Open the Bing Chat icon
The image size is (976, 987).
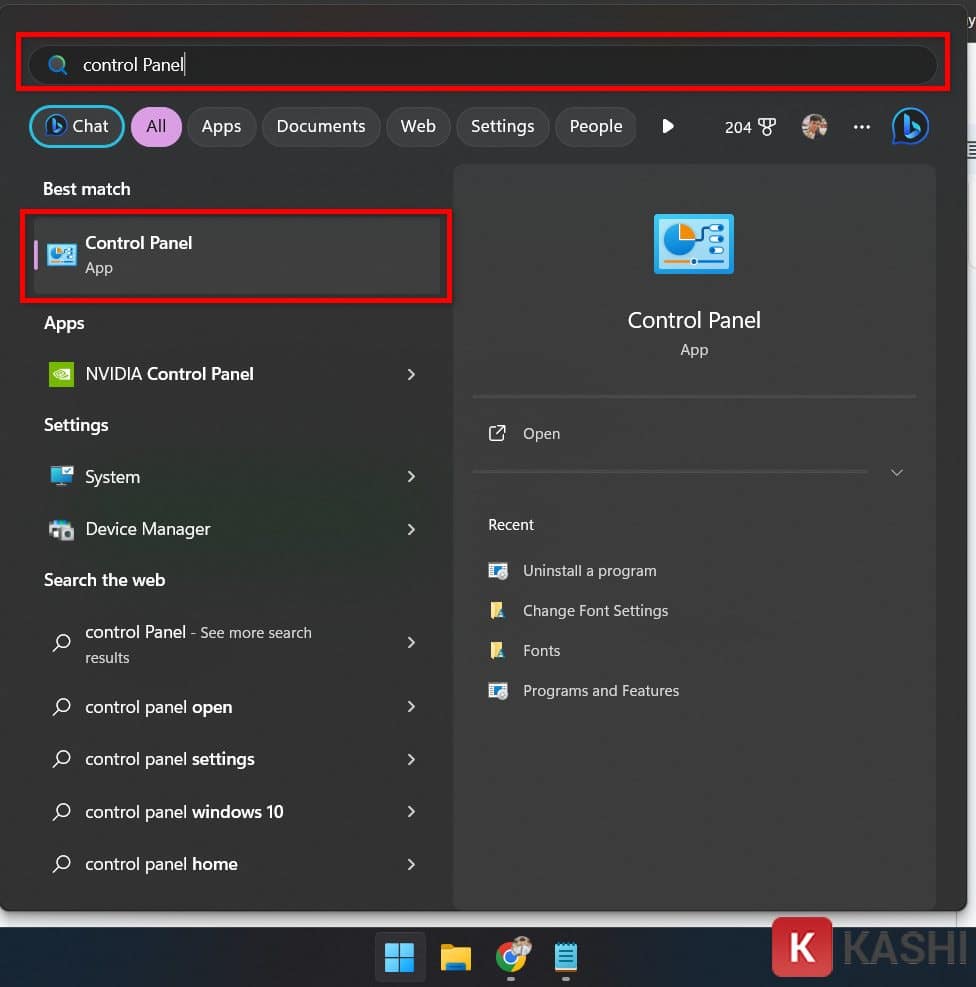click(909, 126)
